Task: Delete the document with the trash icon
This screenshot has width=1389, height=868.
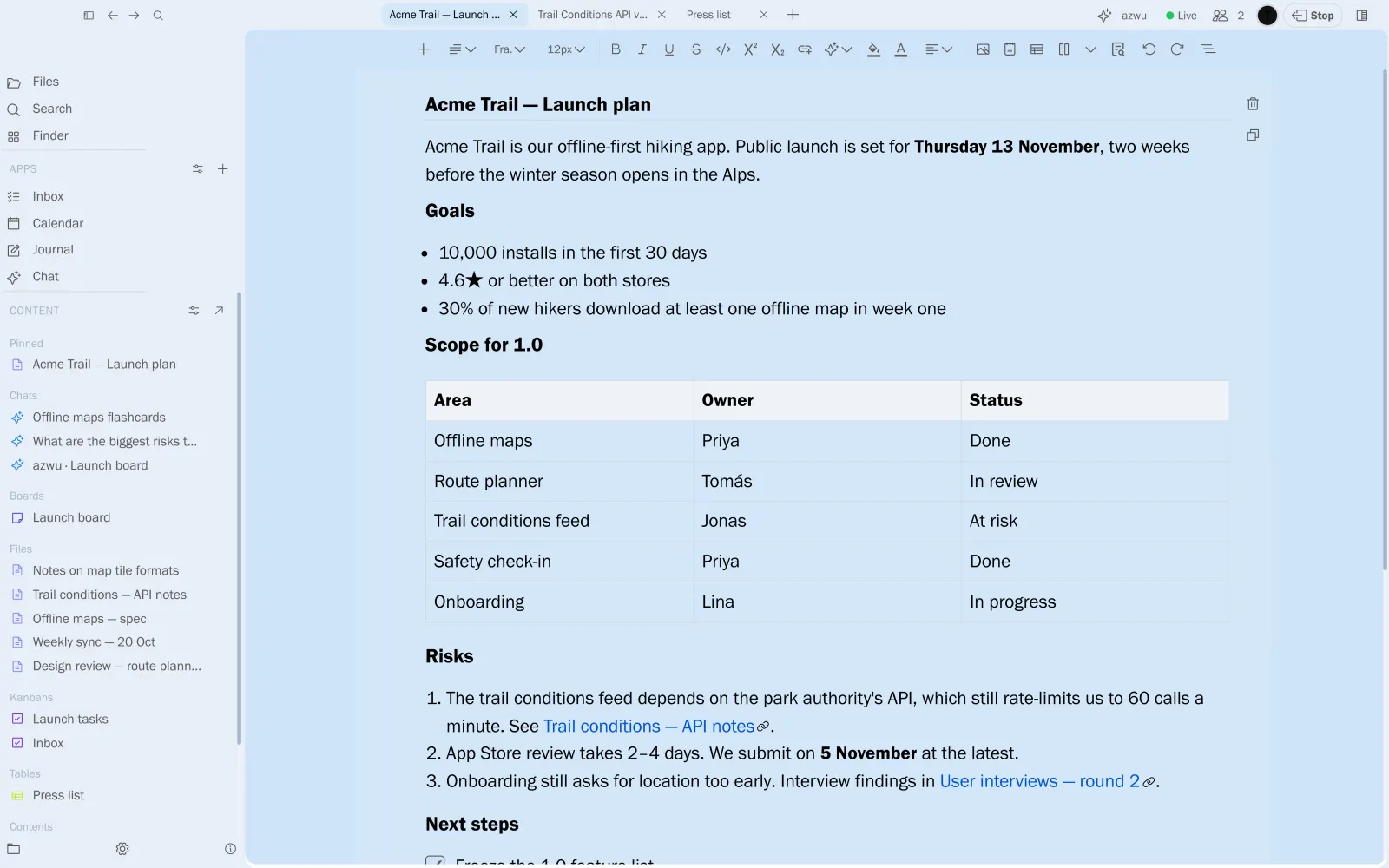Action: pyautogui.click(x=1253, y=104)
